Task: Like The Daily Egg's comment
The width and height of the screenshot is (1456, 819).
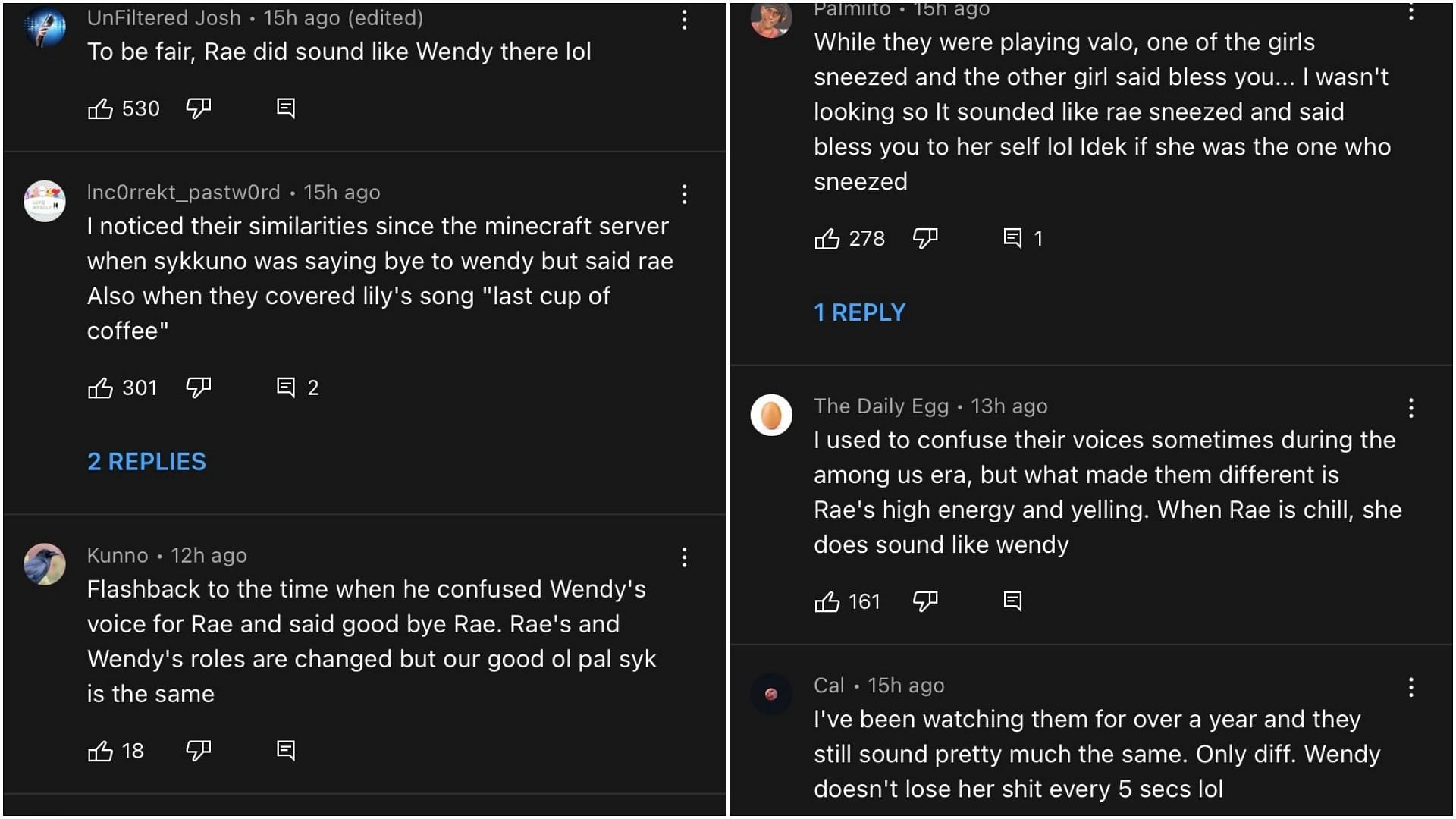Action: (x=827, y=603)
